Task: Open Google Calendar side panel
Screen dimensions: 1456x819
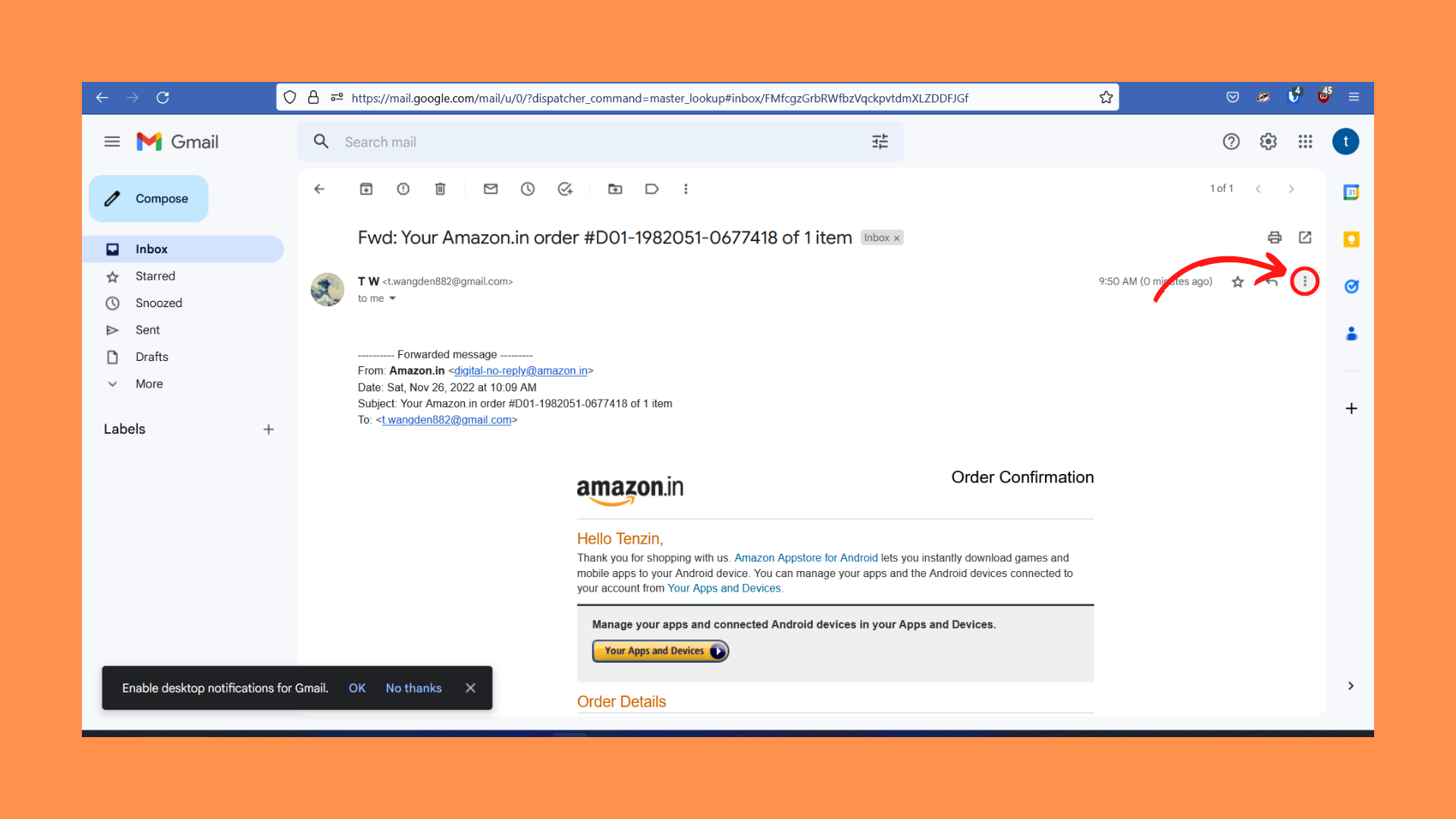Action: pos(1351,193)
